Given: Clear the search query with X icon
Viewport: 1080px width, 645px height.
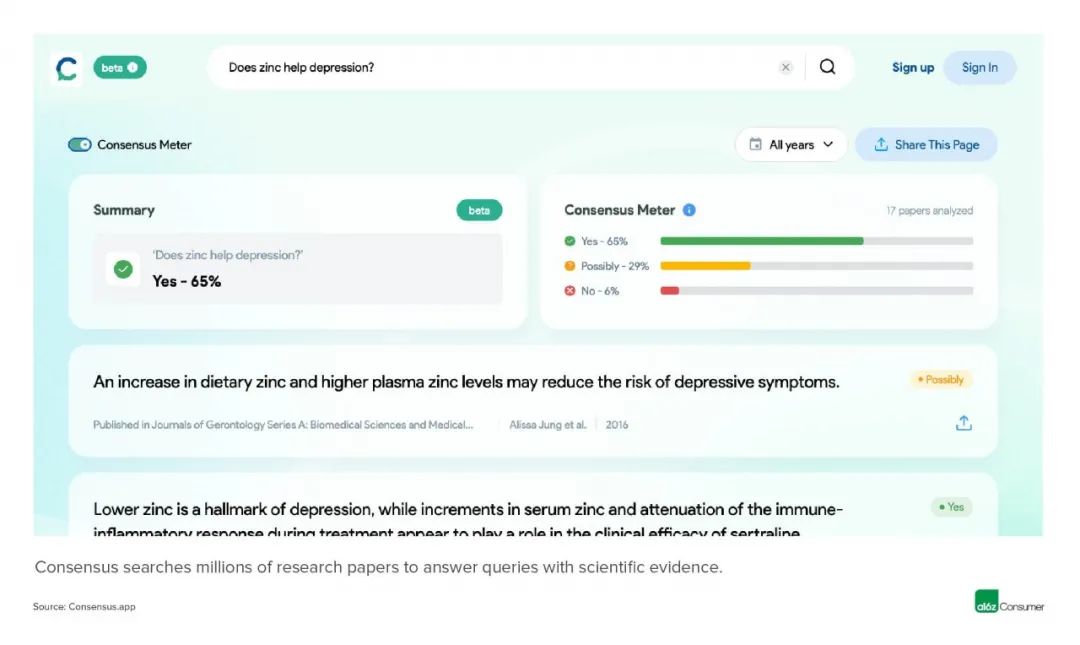Looking at the screenshot, I should [786, 68].
